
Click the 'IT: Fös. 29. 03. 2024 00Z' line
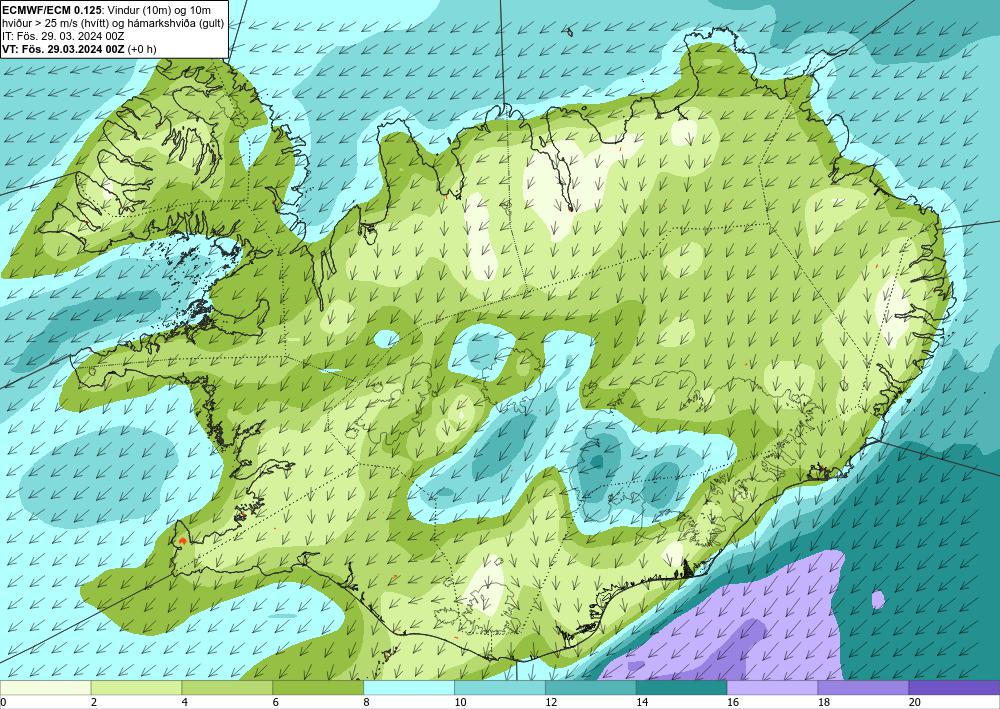click(63, 36)
